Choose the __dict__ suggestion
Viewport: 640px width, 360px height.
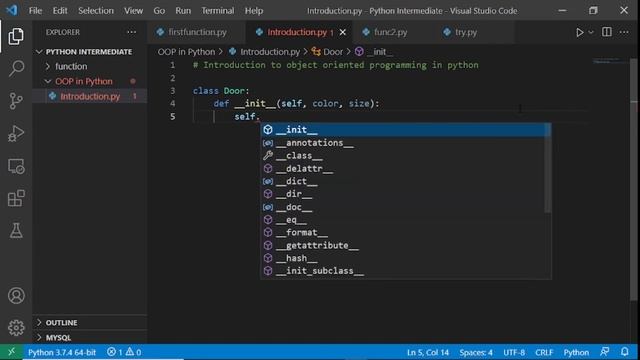406,181
